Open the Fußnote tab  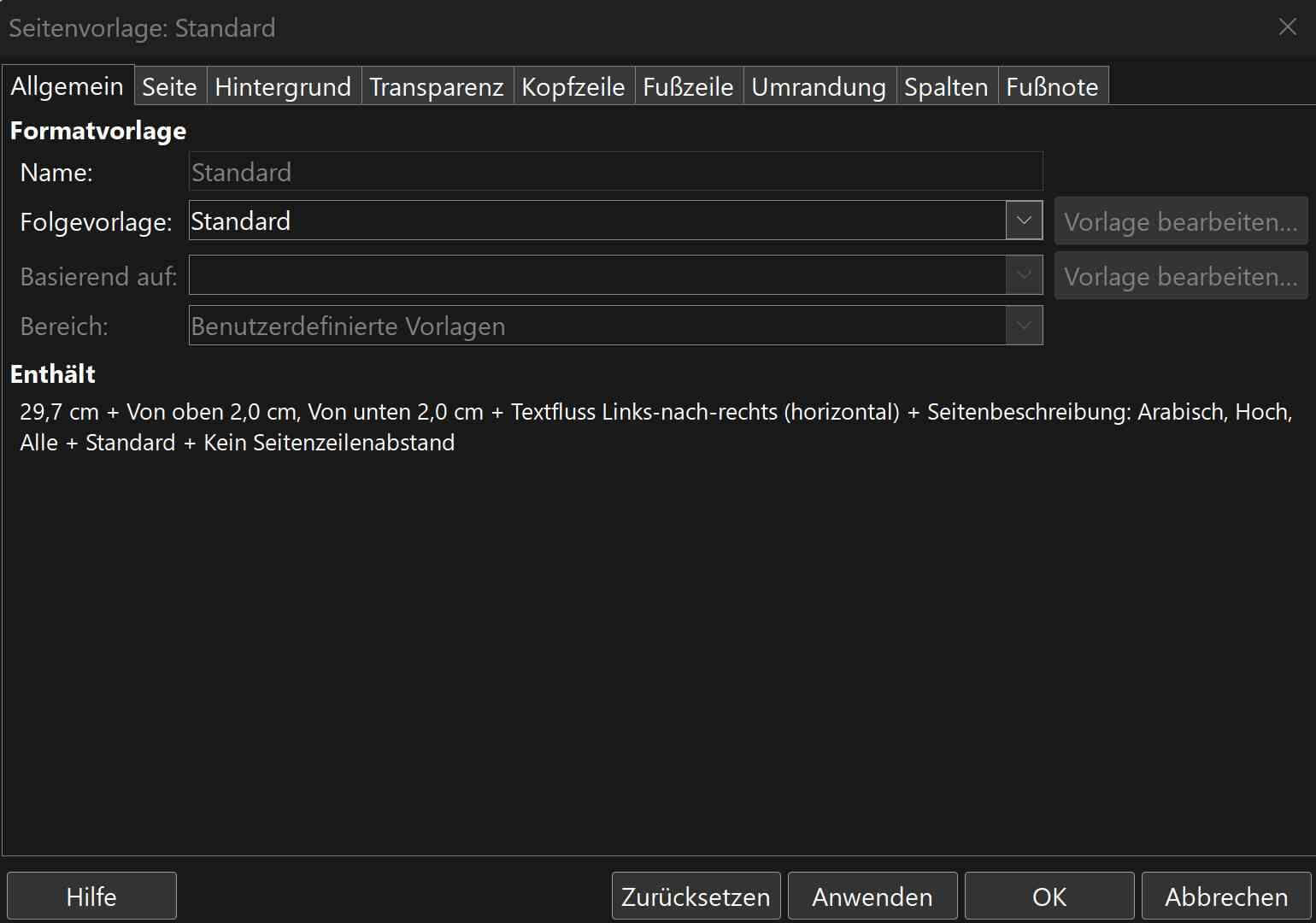pyautogui.click(x=1053, y=85)
